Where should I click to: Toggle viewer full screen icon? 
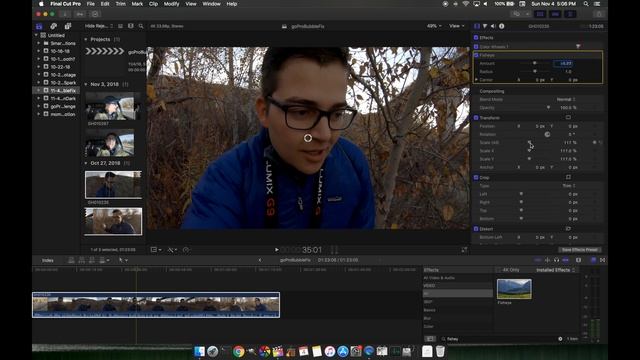[x=464, y=249]
